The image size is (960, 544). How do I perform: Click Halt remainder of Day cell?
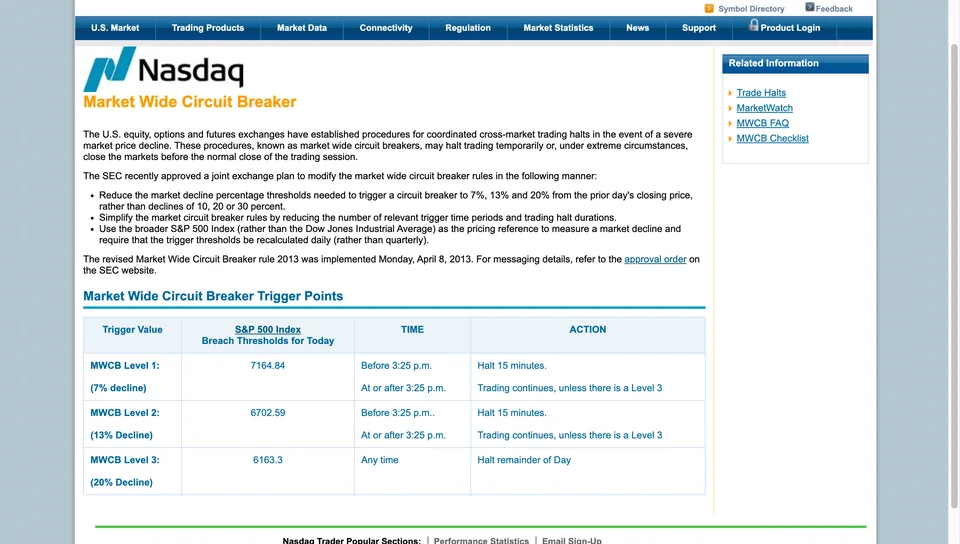pyautogui.click(x=524, y=460)
